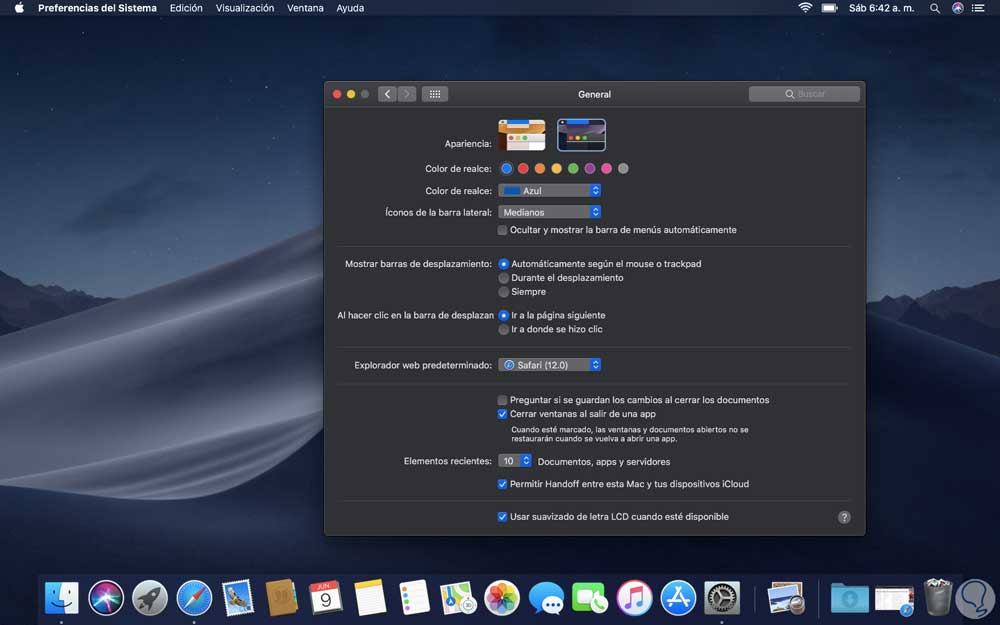Click the Buscar search field
Viewport: 1000px width, 625px height.
tap(804, 94)
